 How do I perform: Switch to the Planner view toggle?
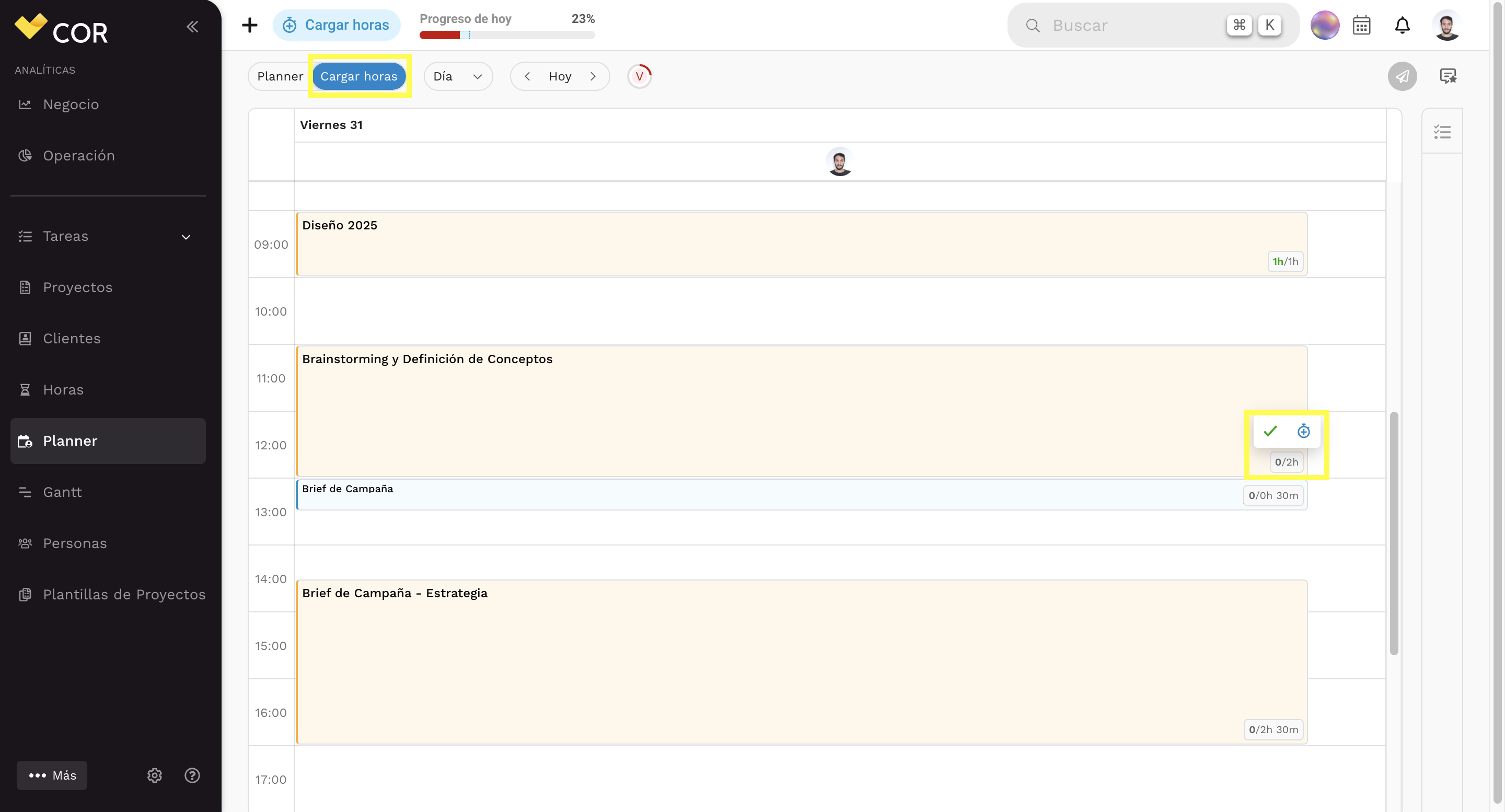pyautogui.click(x=280, y=76)
